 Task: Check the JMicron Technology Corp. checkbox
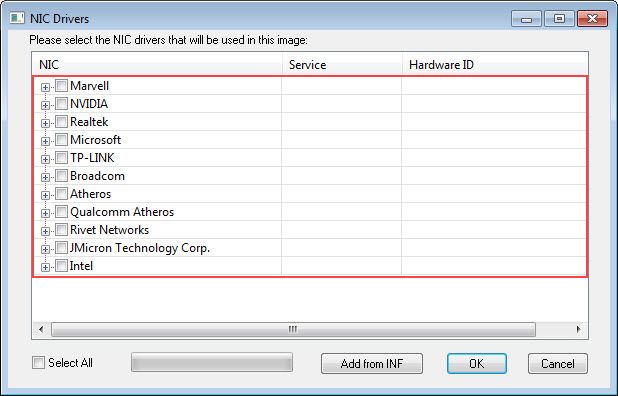(x=61, y=248)
